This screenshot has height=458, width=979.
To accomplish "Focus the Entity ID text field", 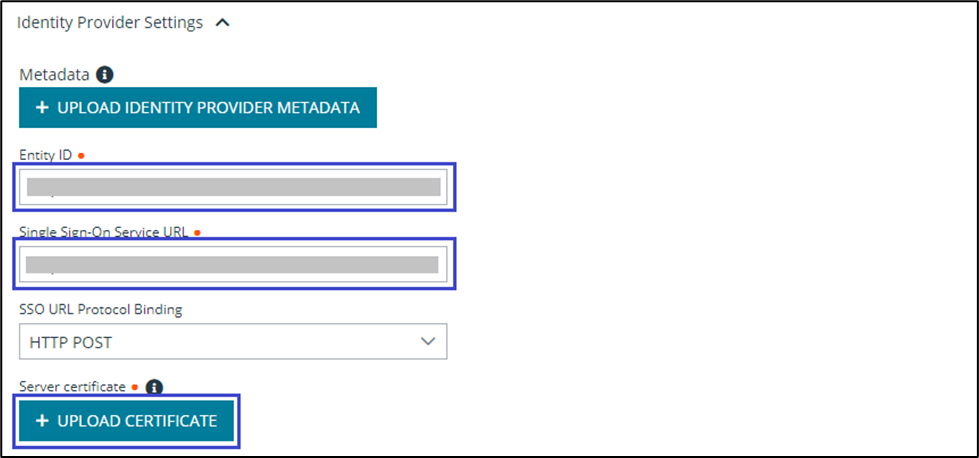I will tap(233, 187).
